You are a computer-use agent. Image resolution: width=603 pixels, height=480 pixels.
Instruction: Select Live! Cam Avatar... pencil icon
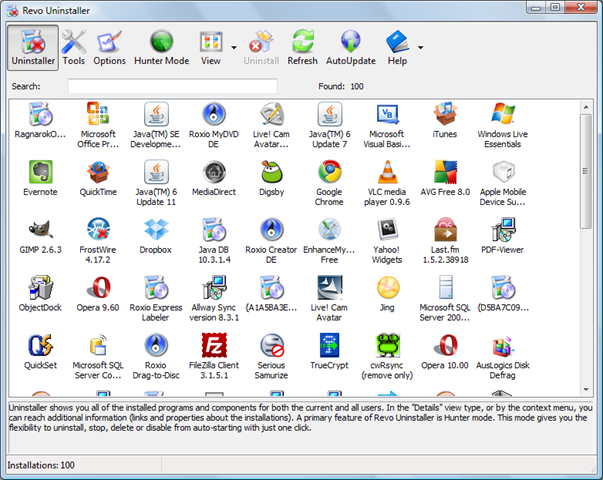coord(272,114)
